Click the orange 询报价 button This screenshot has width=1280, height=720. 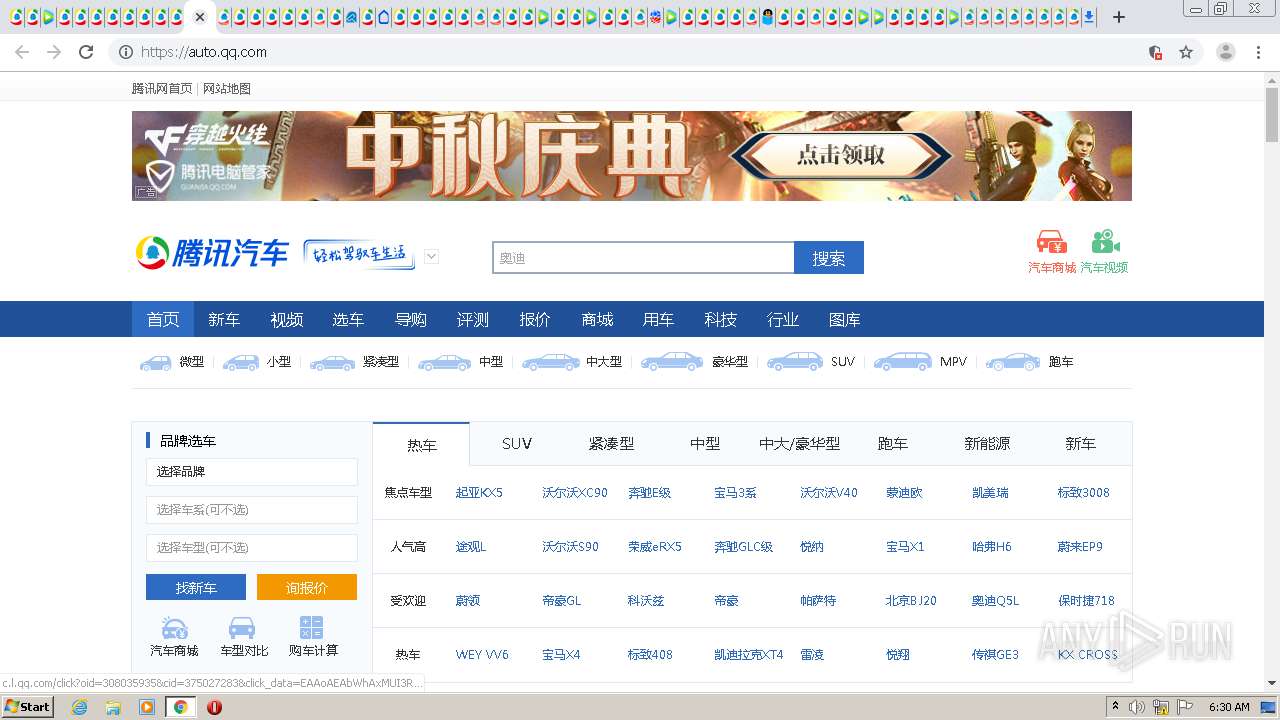pyautogui.click(x=307, y=587)
